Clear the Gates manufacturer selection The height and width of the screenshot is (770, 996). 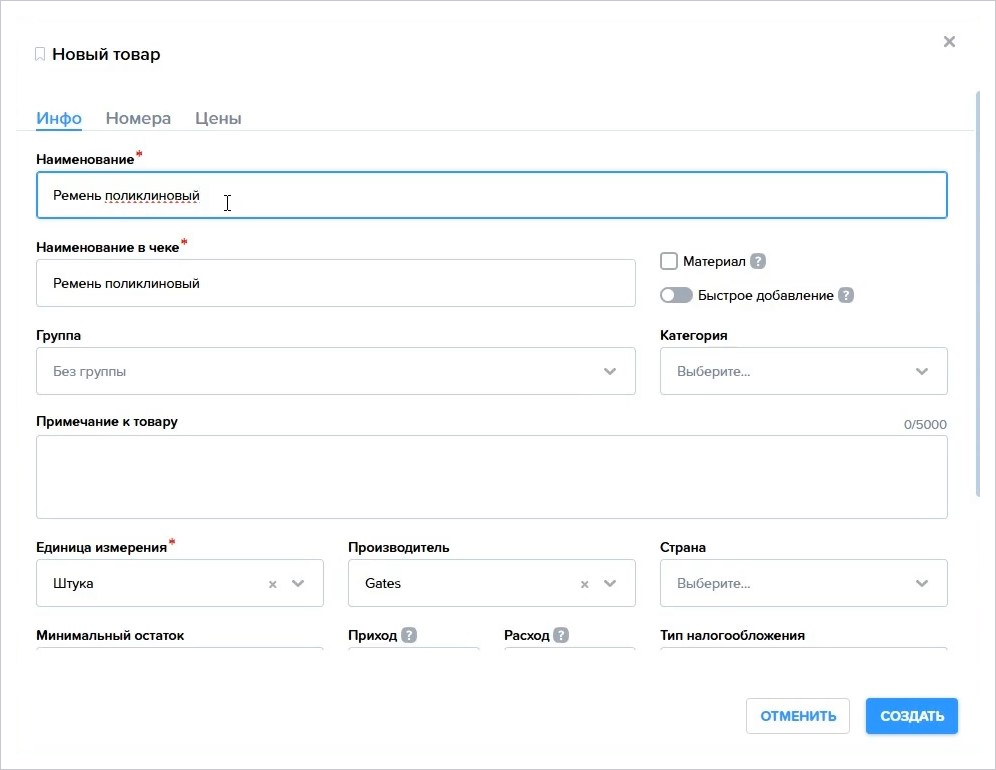pos(584,584)
